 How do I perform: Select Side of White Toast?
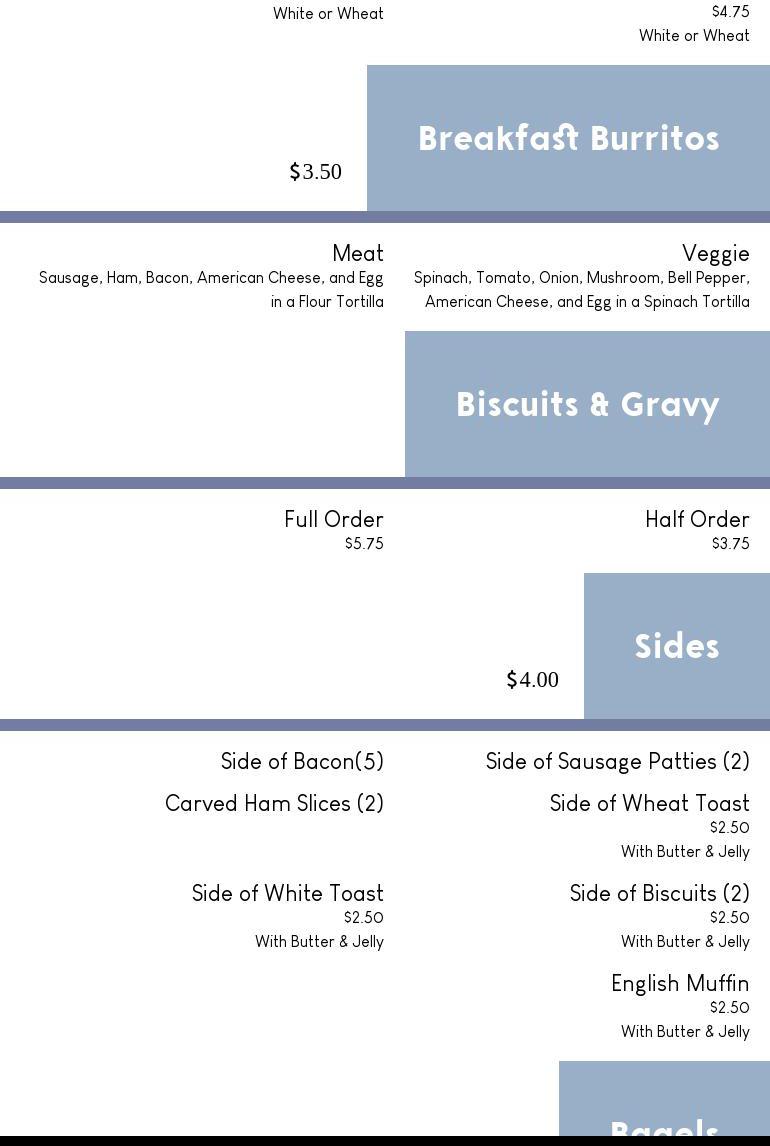click(x=288, y=893)
